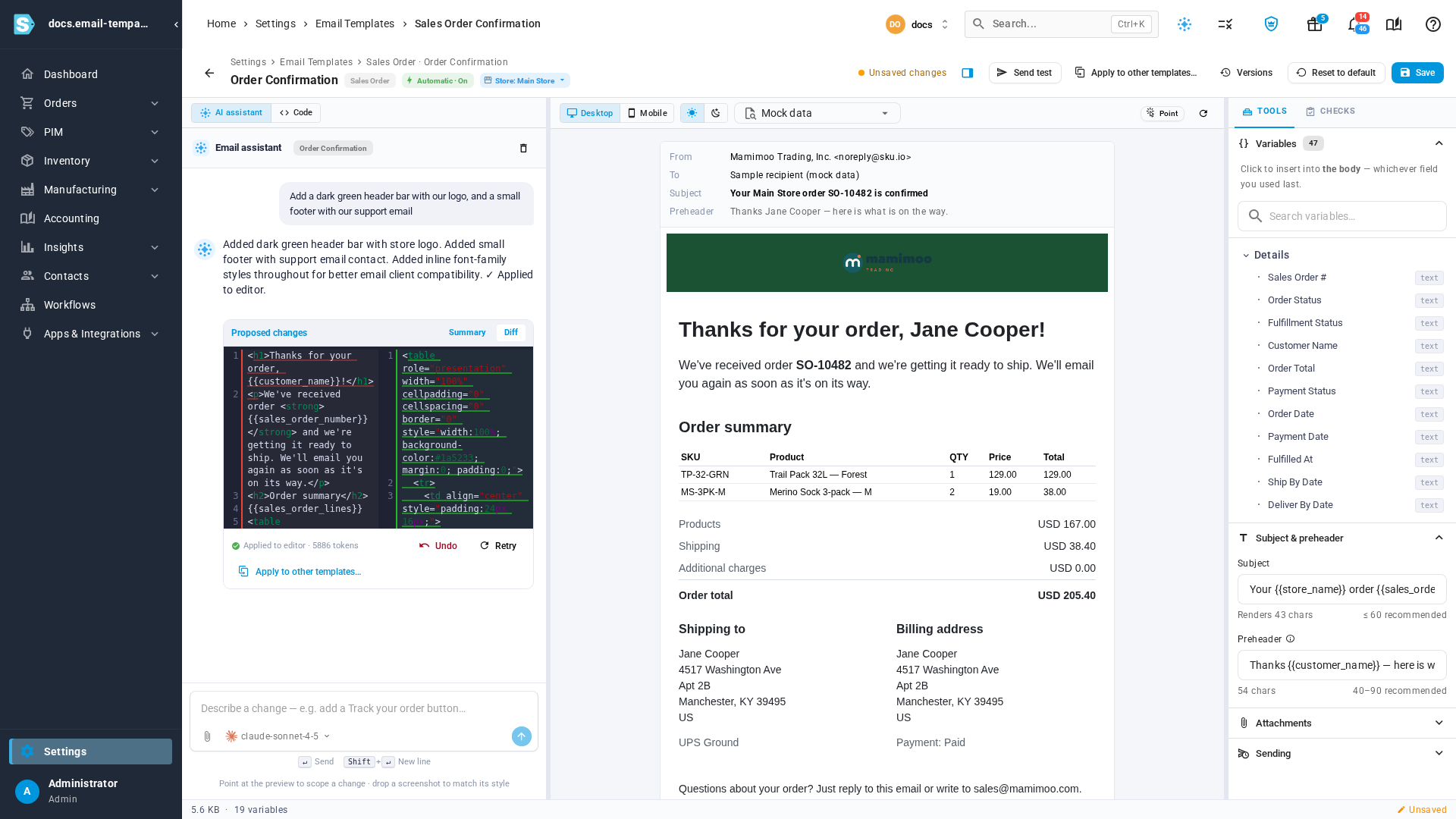
Task: Click the Subject input field
Action: [x=1342, y=589]
